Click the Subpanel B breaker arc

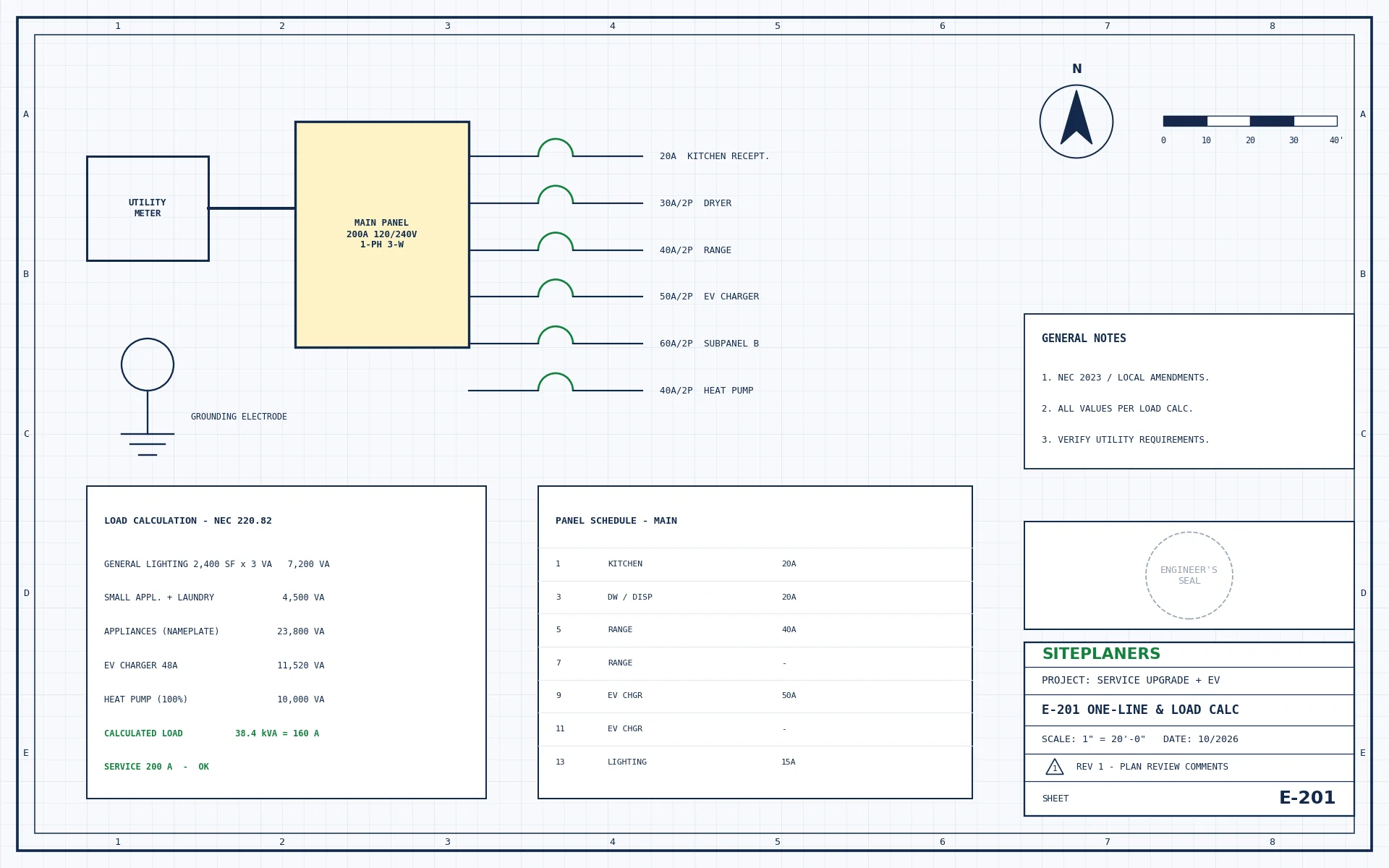(556, 335)
